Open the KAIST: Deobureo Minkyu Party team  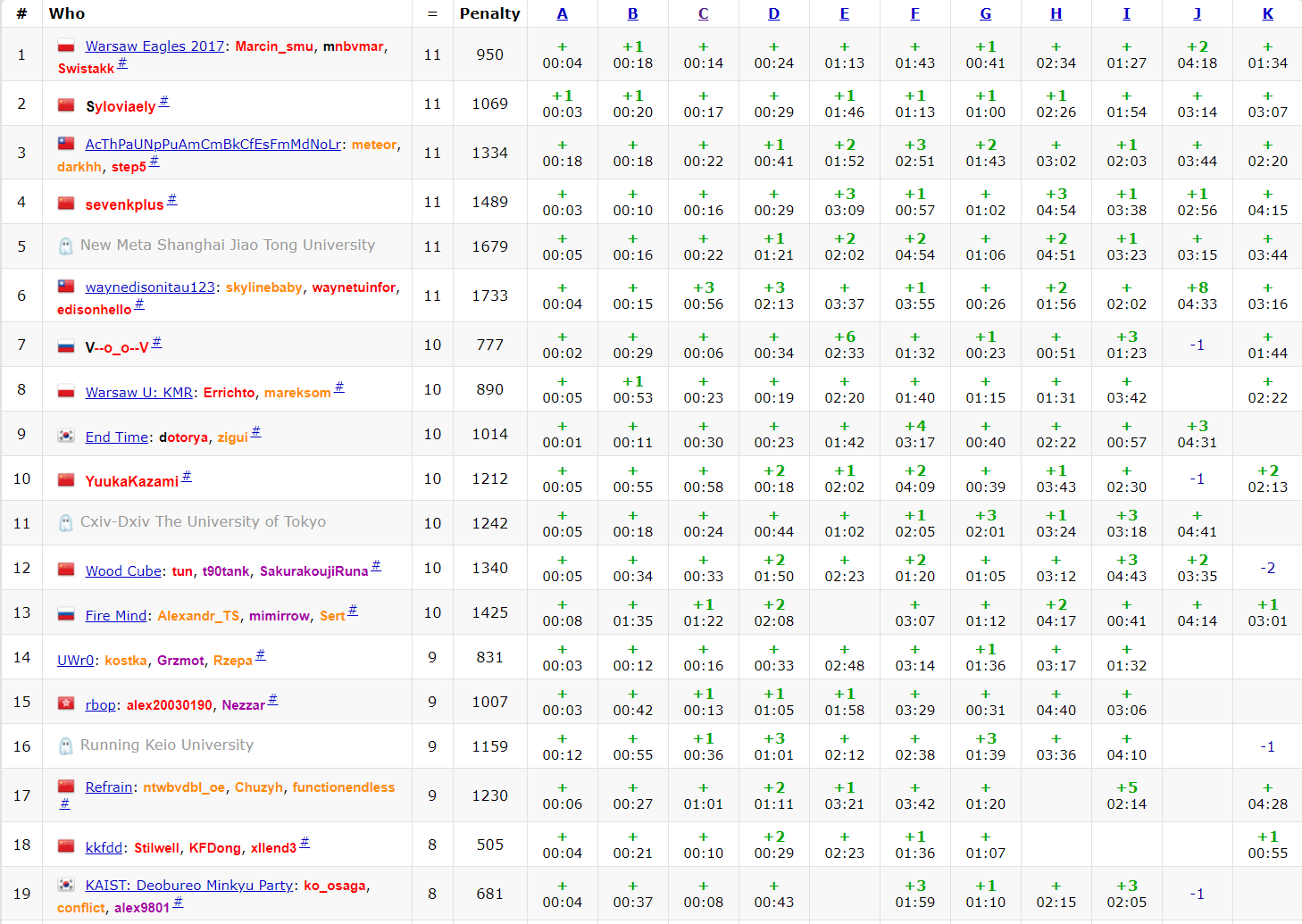188,886
